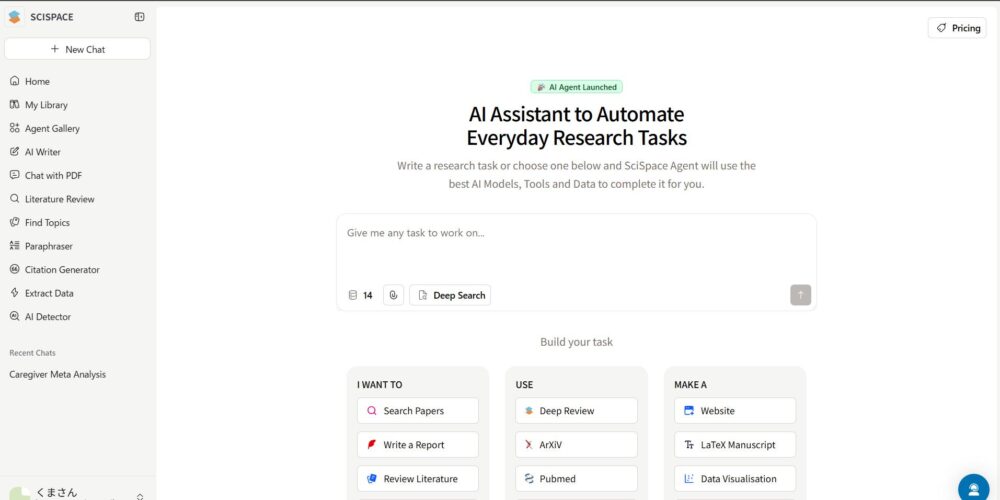Open Agent Gallery from the sidebar
This screenshot has width=1000, height=500.
[x=52, y=128]
